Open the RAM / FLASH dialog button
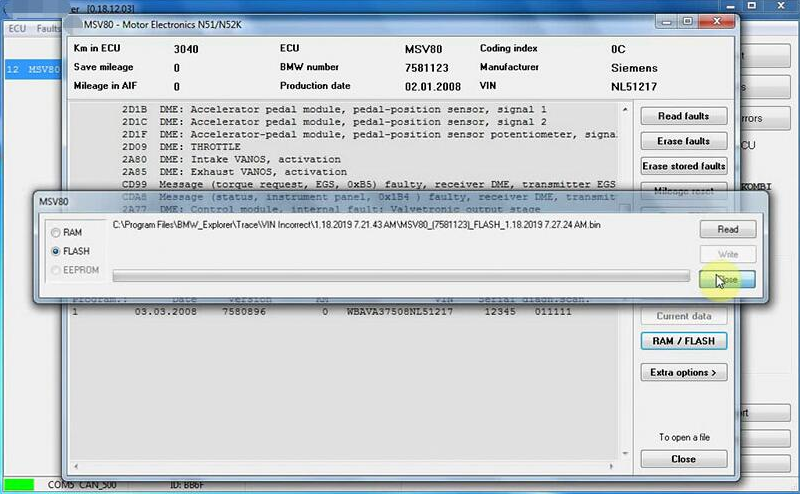This screenshot has height=494, width=800. click(684, 341)
